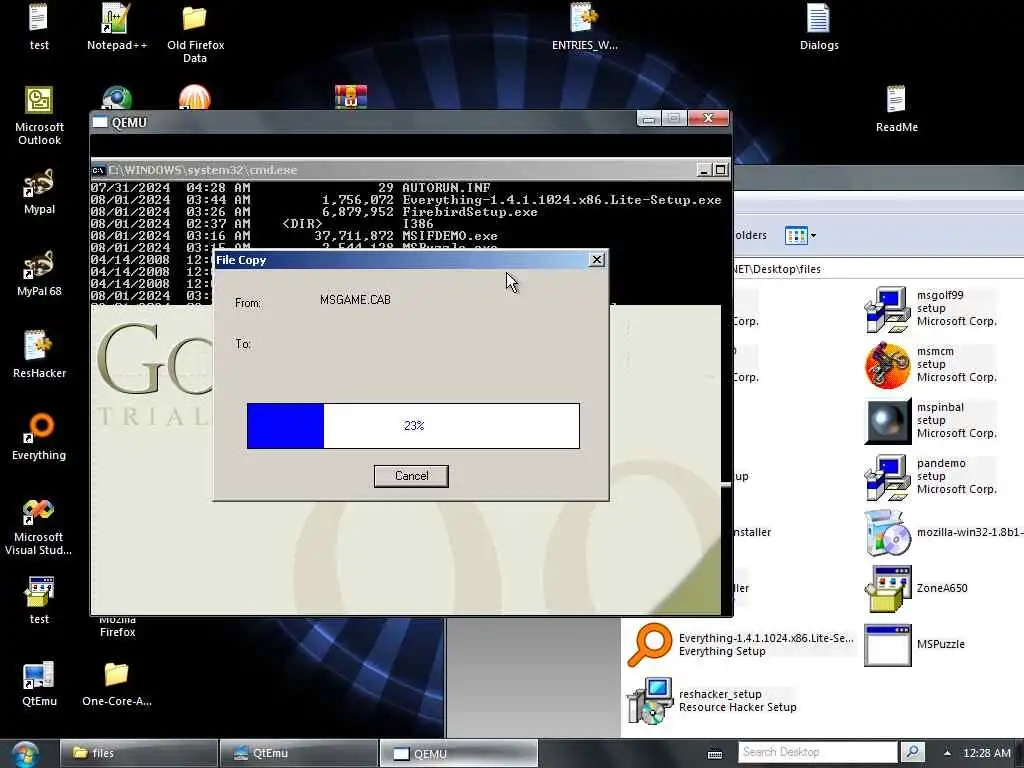Viewport: 1024px width, 768px height.
Task: Maximize the cmd.exe window inside QEMU
Action: [720, 170]
